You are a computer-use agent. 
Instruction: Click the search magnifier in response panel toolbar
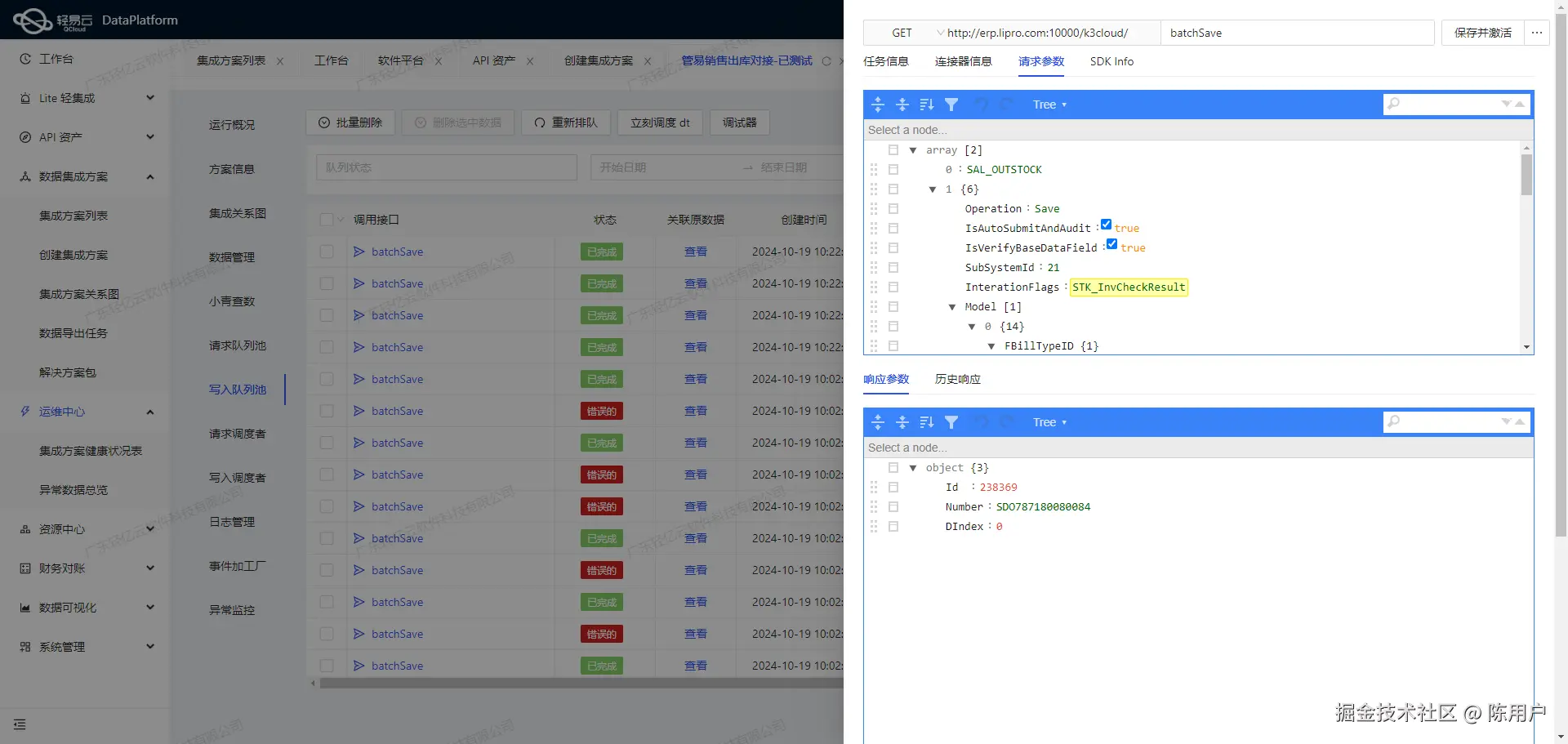(x=1394, y=421)
